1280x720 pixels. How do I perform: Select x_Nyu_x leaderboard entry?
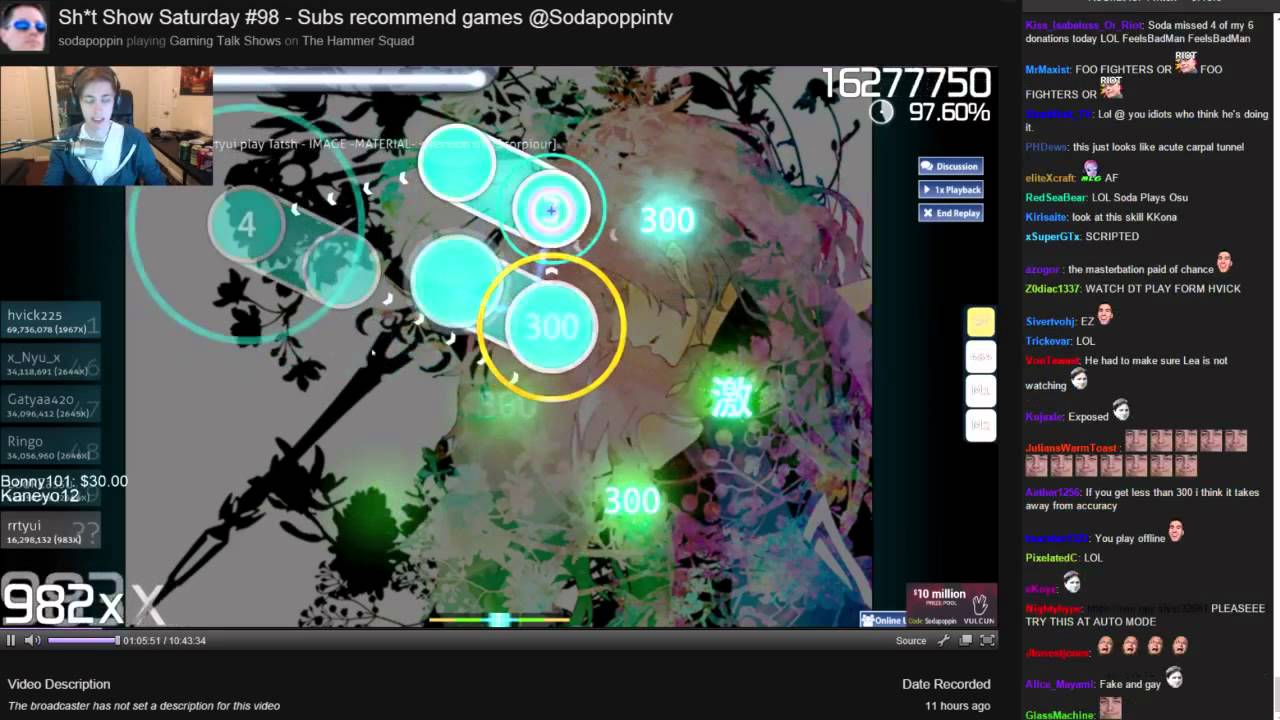pyautogui.click(x=50, y=363)
